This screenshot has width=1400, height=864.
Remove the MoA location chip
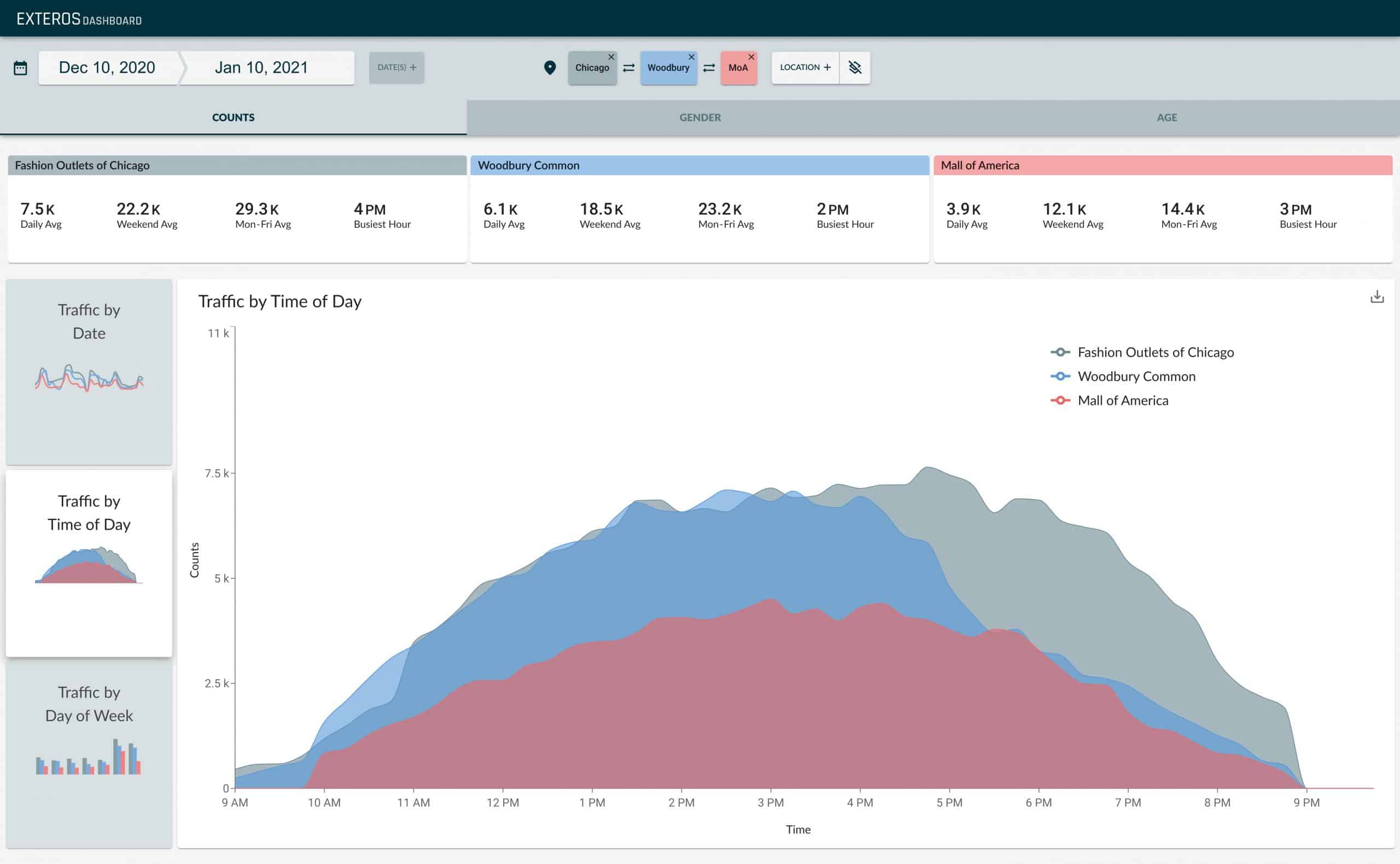pos(751,57)
